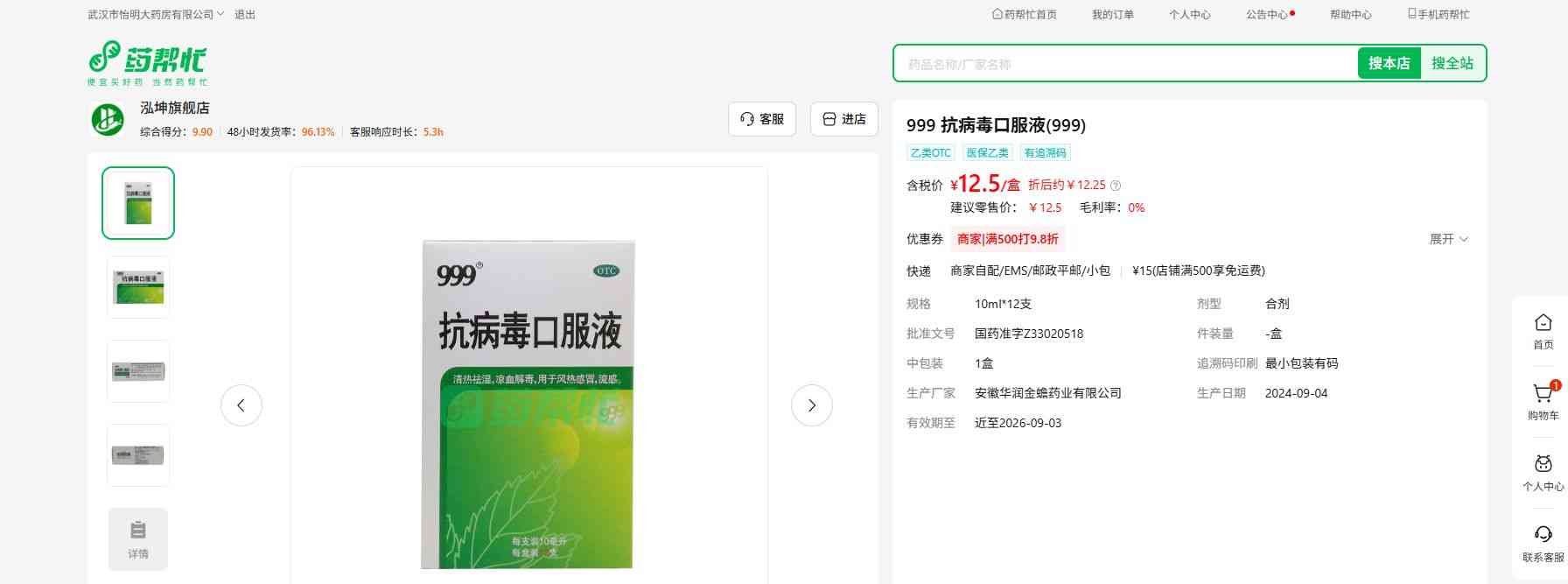Expand the coupon section with 展开

(1448, 239)
